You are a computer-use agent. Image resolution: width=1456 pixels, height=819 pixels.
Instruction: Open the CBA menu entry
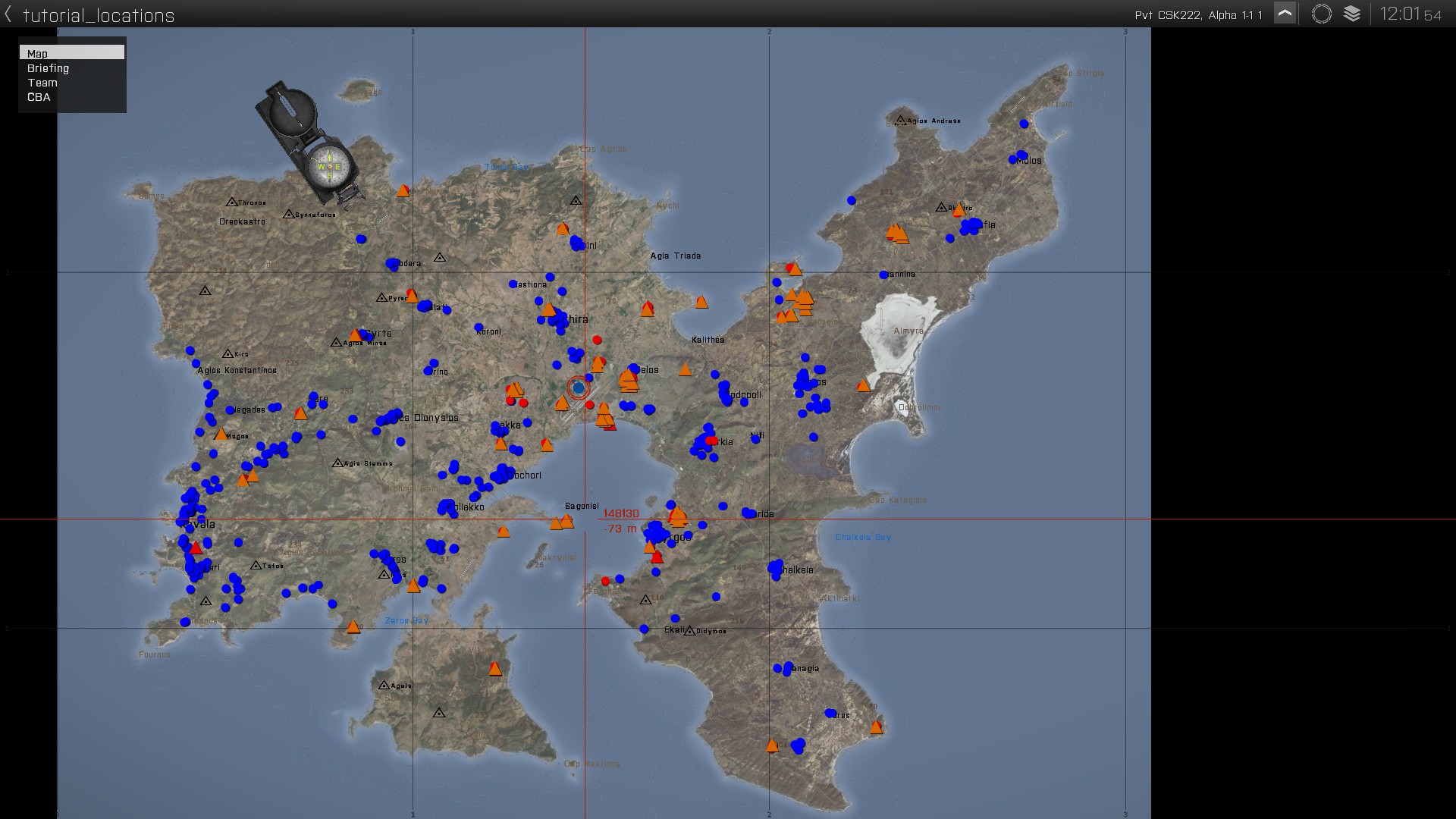39,97
